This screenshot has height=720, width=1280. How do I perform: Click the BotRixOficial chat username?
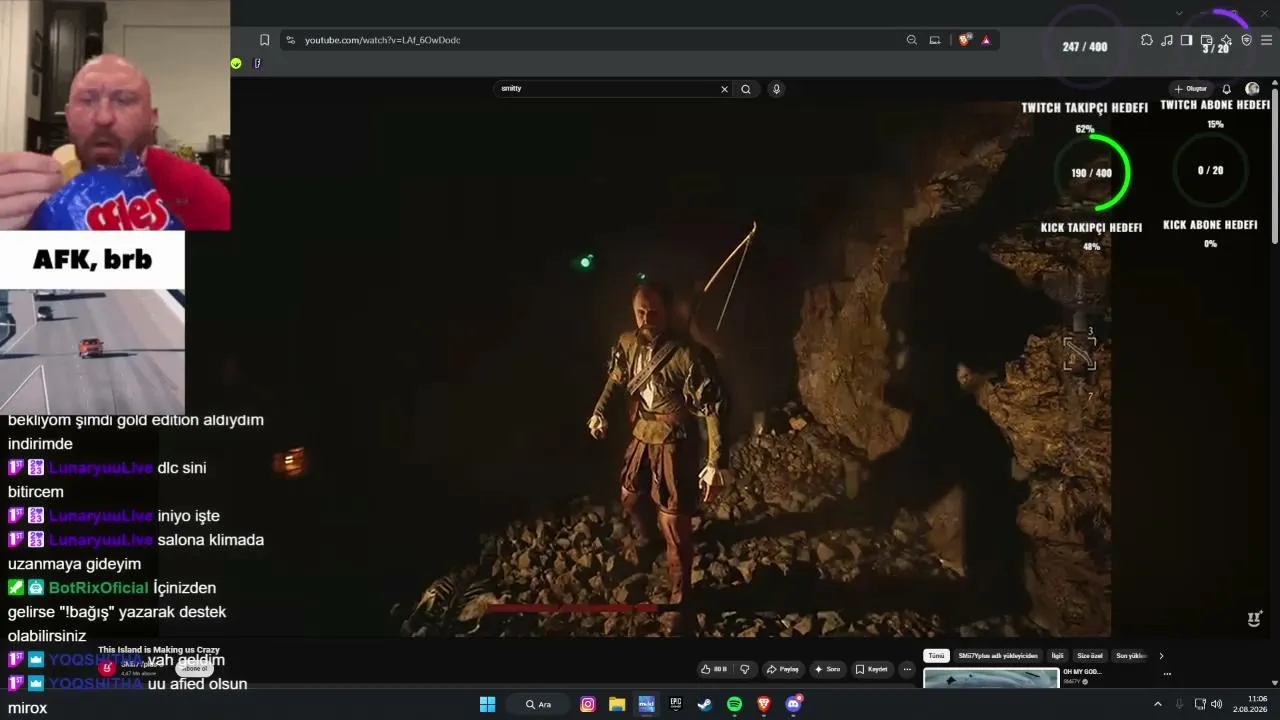[98, 588]
